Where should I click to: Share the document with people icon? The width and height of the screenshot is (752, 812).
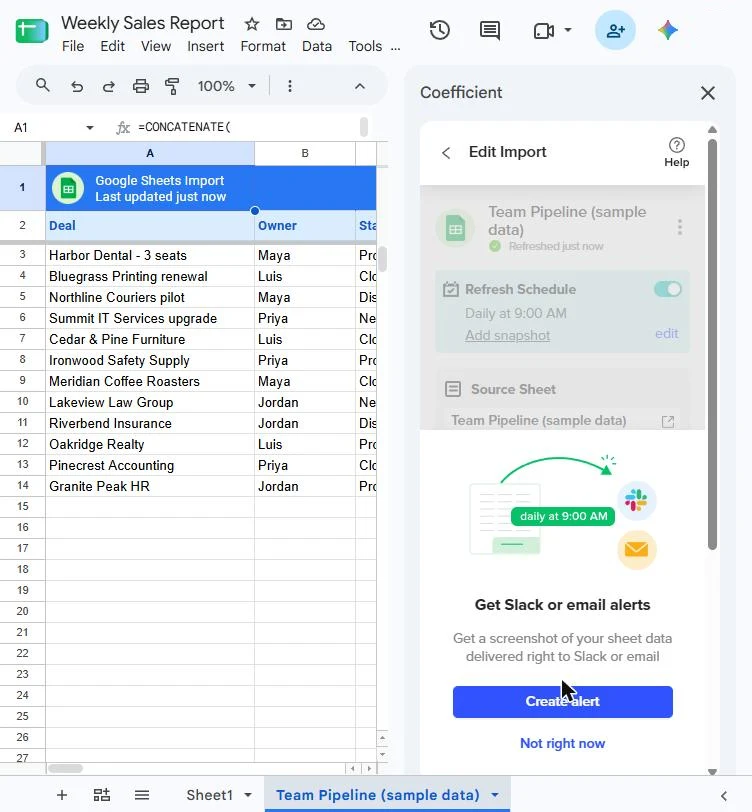615,30
